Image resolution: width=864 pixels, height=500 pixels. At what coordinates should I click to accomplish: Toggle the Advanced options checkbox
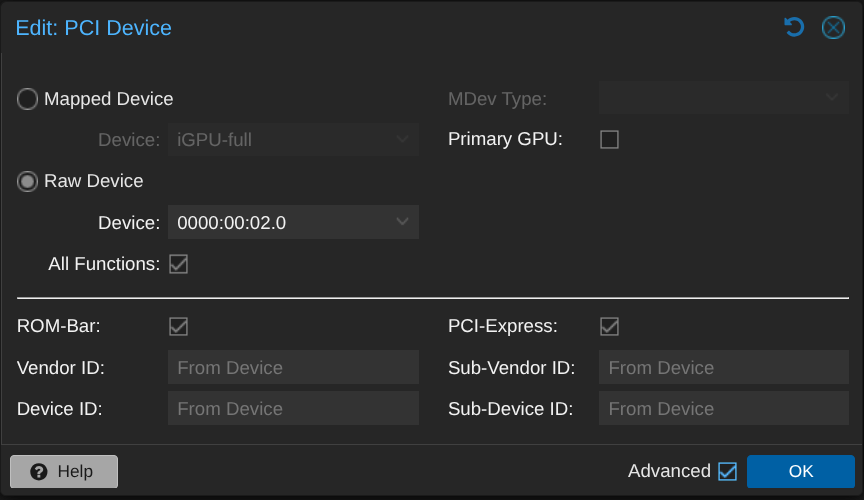[x=727, y=471]
